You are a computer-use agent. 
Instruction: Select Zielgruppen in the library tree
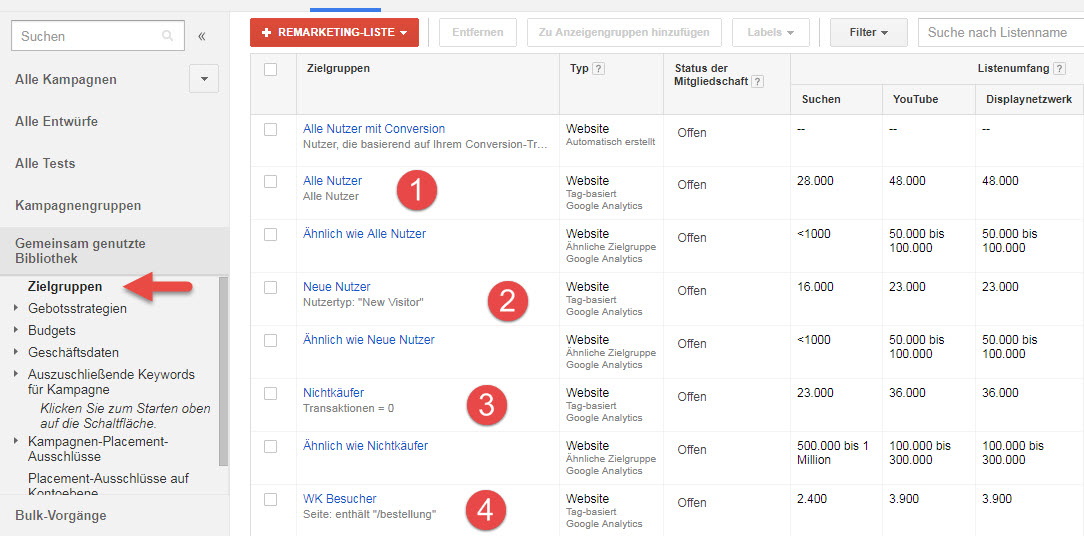[x=65, y=286]
